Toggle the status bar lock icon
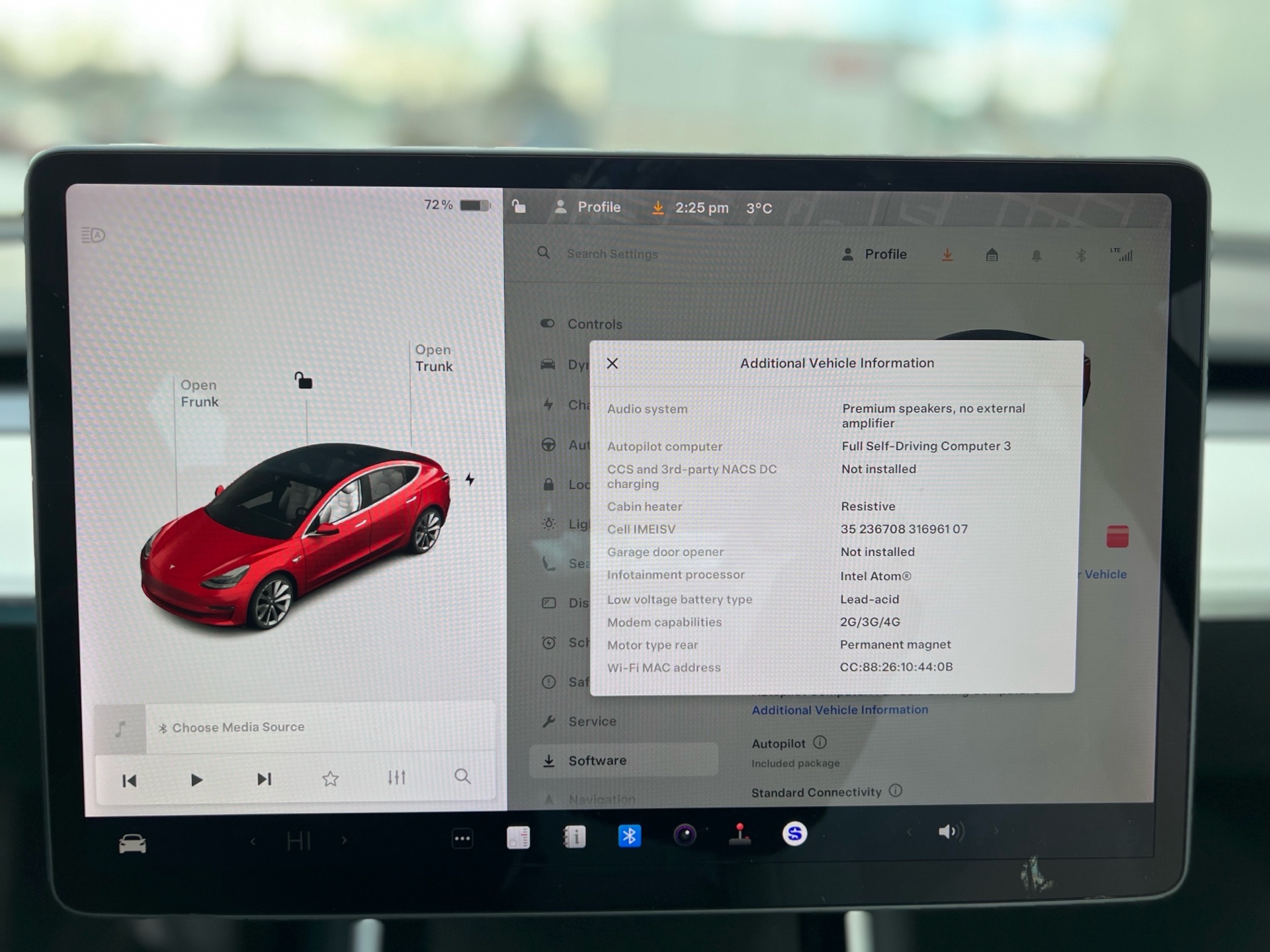The height and width of the screenshot is (952, 1270). [519, 207]
